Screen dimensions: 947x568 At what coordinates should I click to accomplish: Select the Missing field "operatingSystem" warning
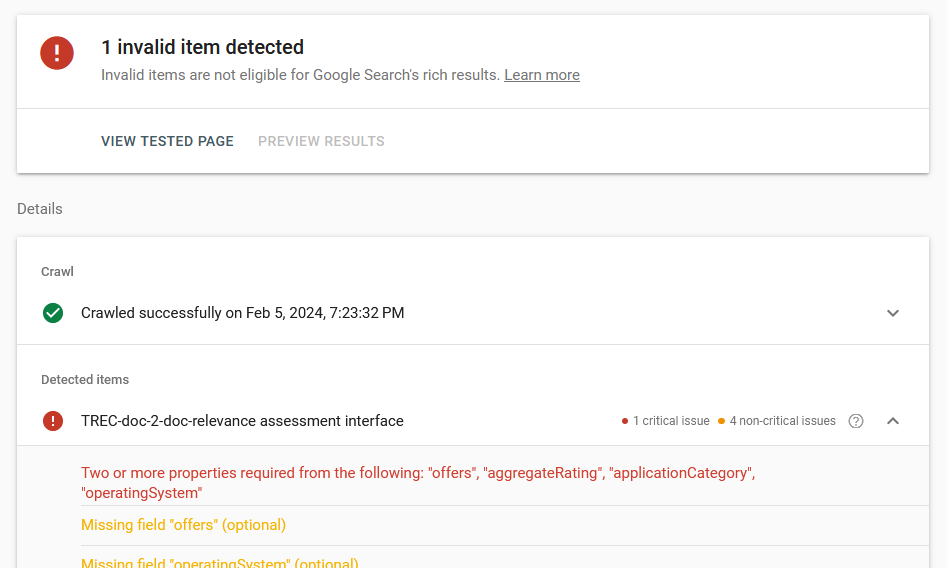(x=219, y=562)
